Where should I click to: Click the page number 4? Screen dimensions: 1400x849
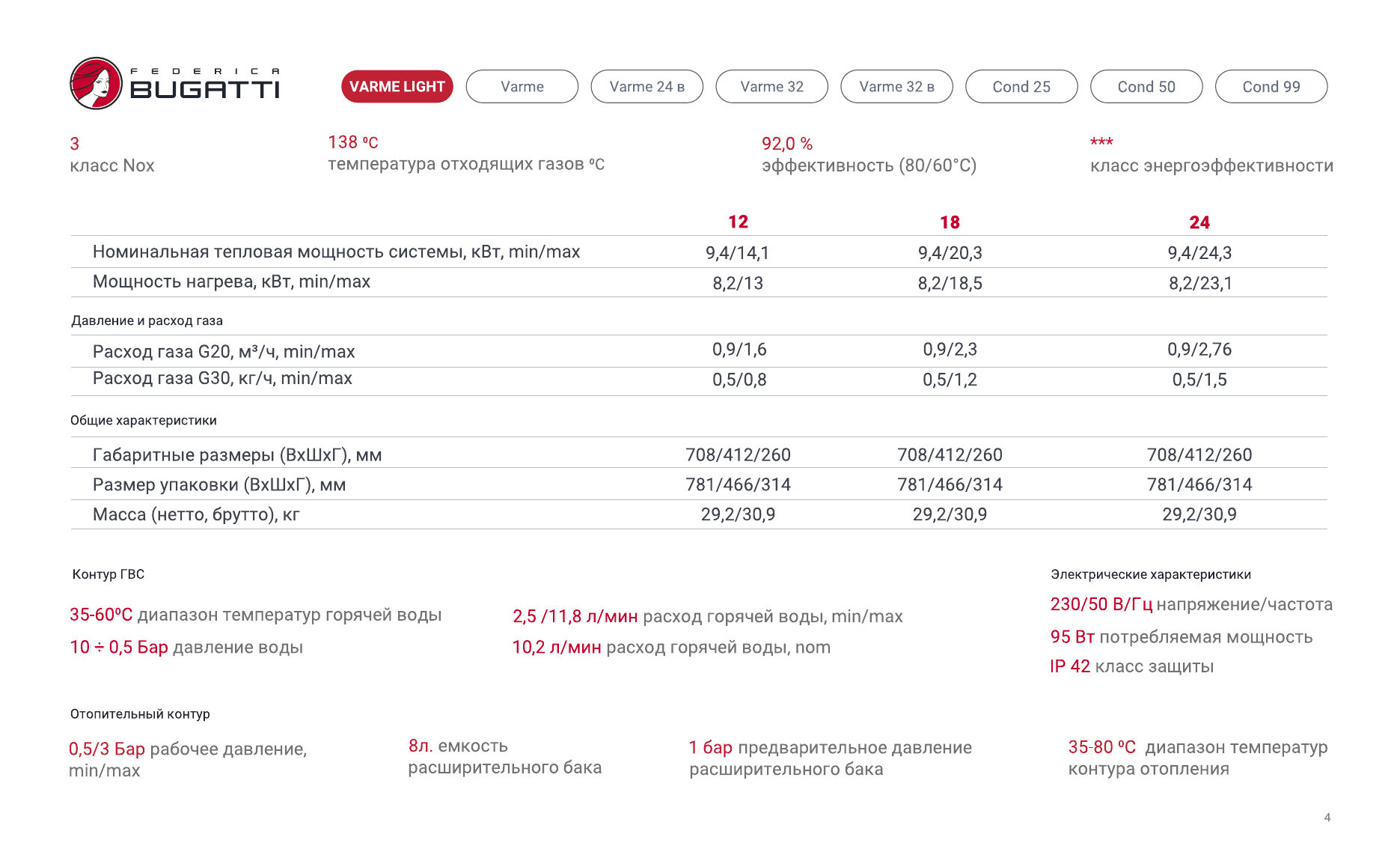tap(1327, 818)
